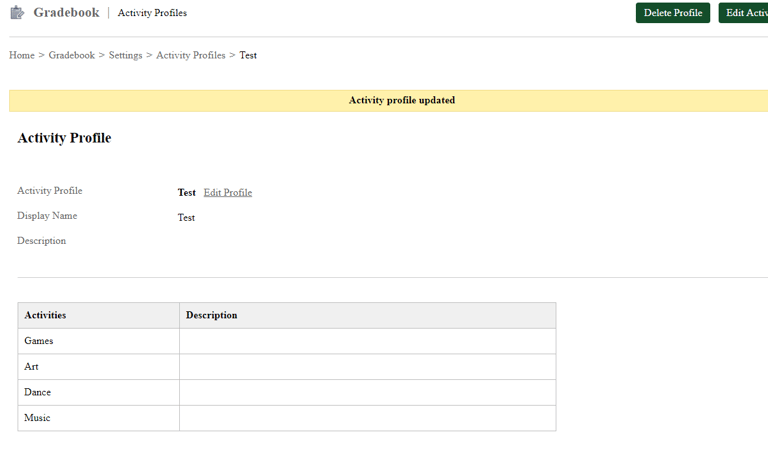Select the Dance activity row
The height and width of the screenshot is (464, 768).
click(37, 392)
